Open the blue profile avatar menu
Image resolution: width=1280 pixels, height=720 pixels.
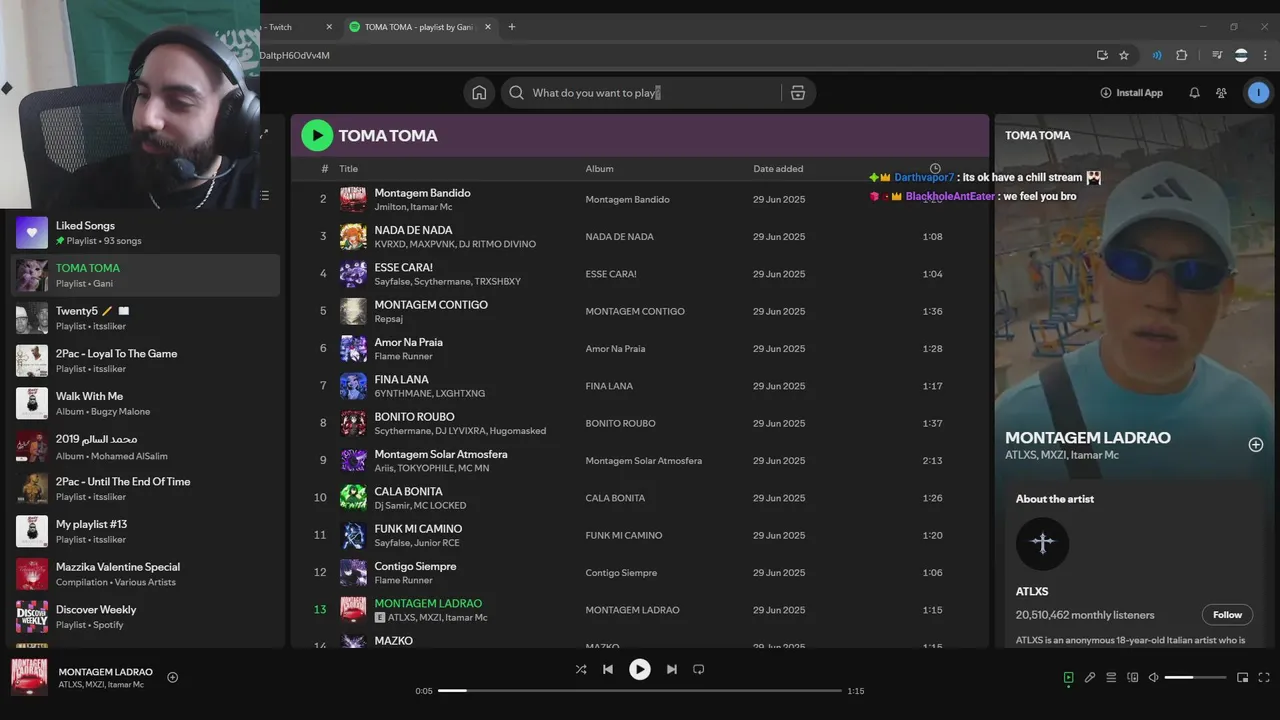point(1258,93)
